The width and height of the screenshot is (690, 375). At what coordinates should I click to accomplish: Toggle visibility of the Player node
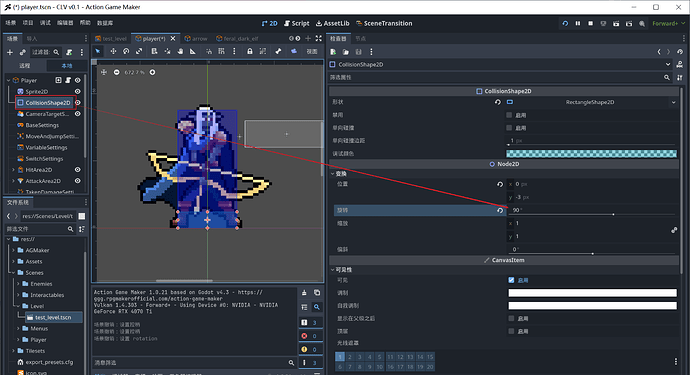pos(77,80)
